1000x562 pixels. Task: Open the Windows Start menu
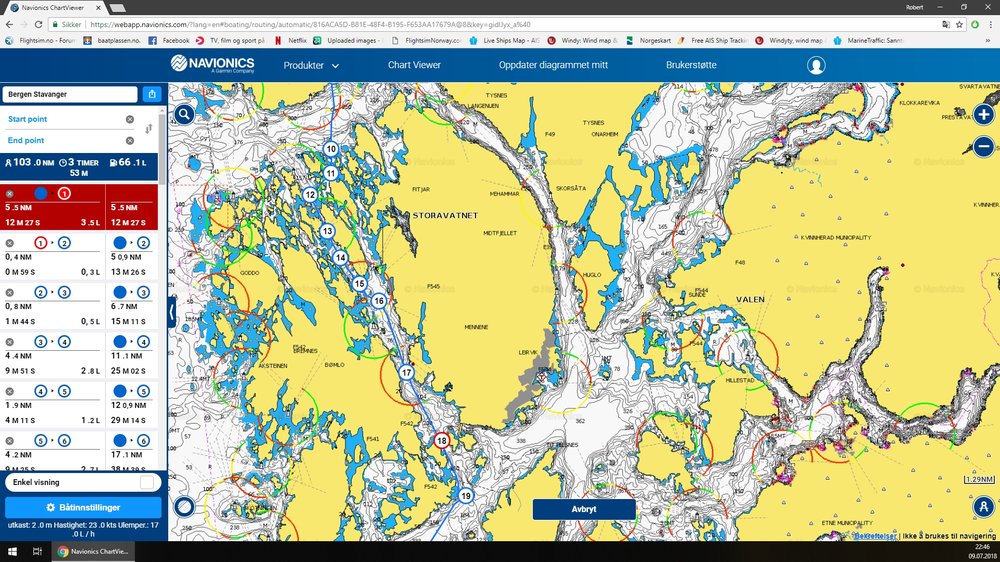pyautogui.click(x=12, y=551)
